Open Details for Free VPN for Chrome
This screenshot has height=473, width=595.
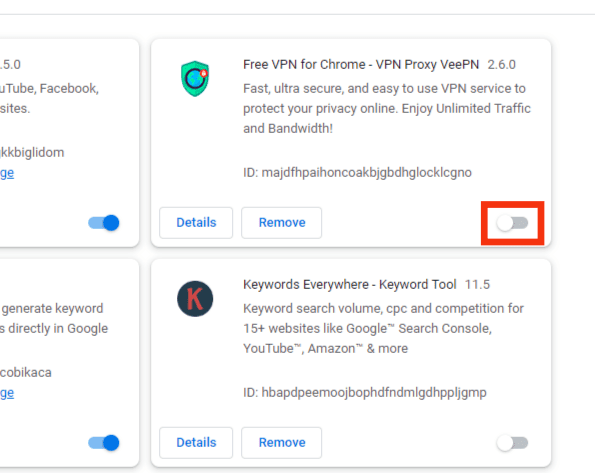pos(196,223)
